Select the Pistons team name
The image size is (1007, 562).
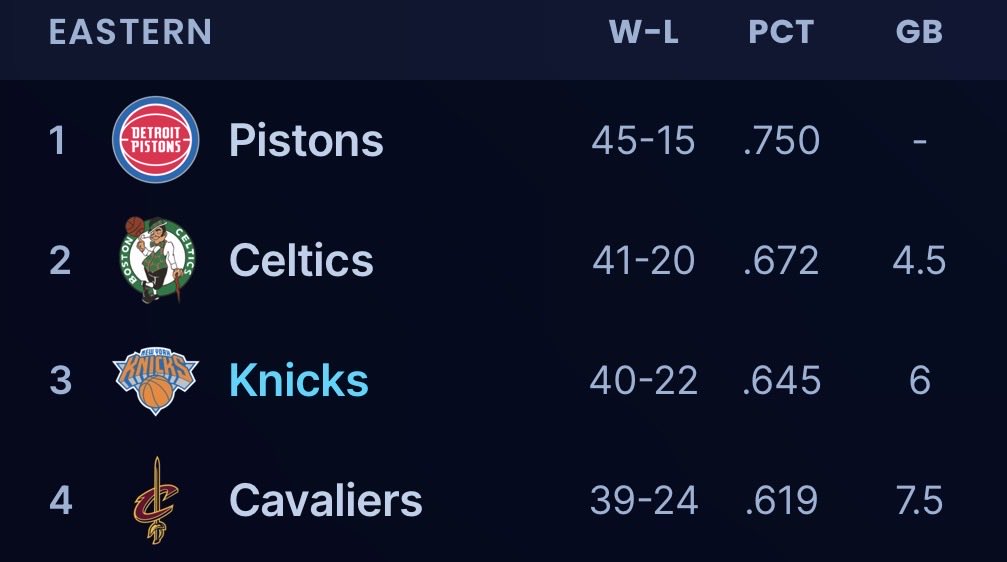(x=306, y=140)
